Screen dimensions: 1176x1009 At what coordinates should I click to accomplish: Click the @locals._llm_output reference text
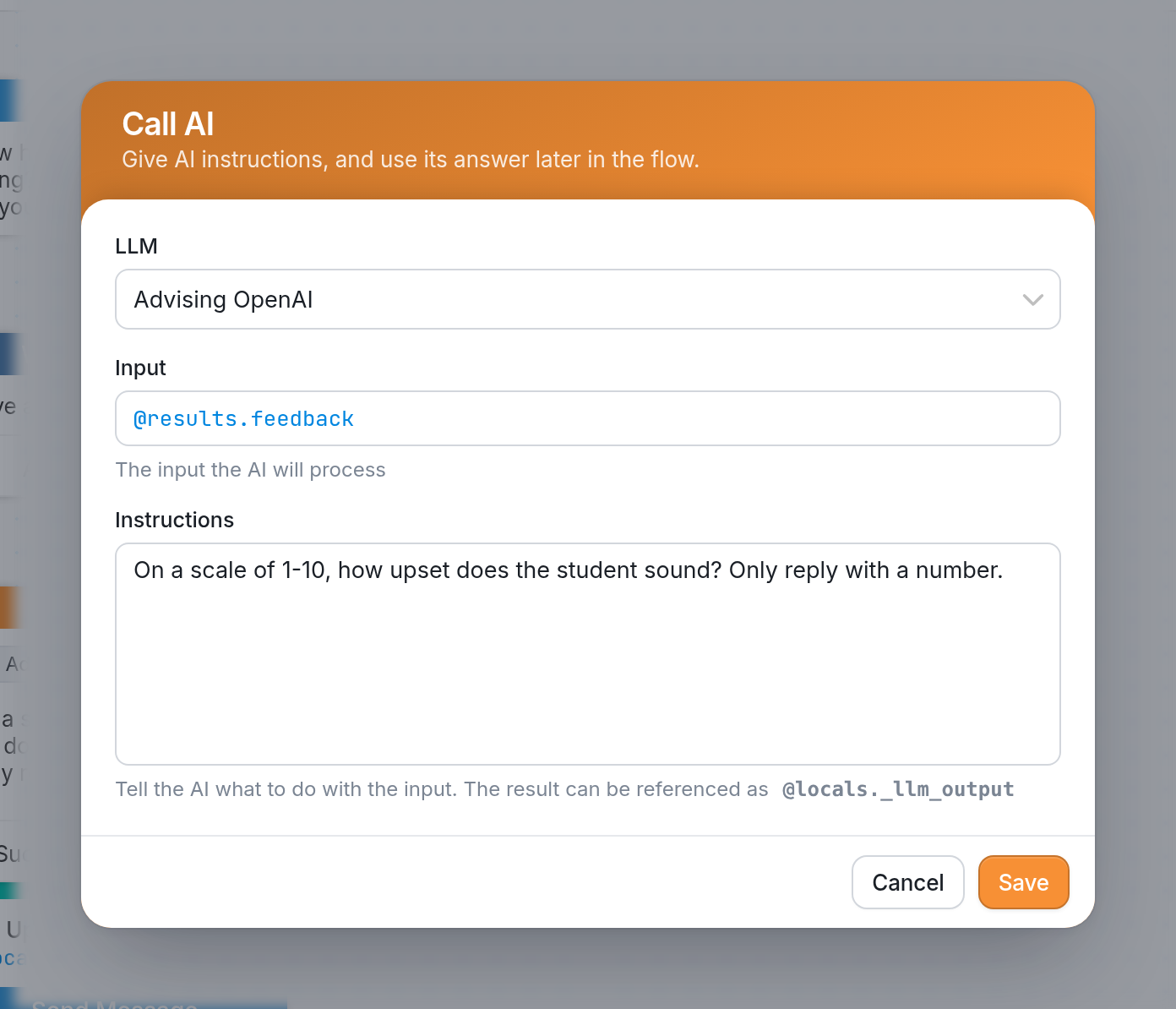point(898,789)
